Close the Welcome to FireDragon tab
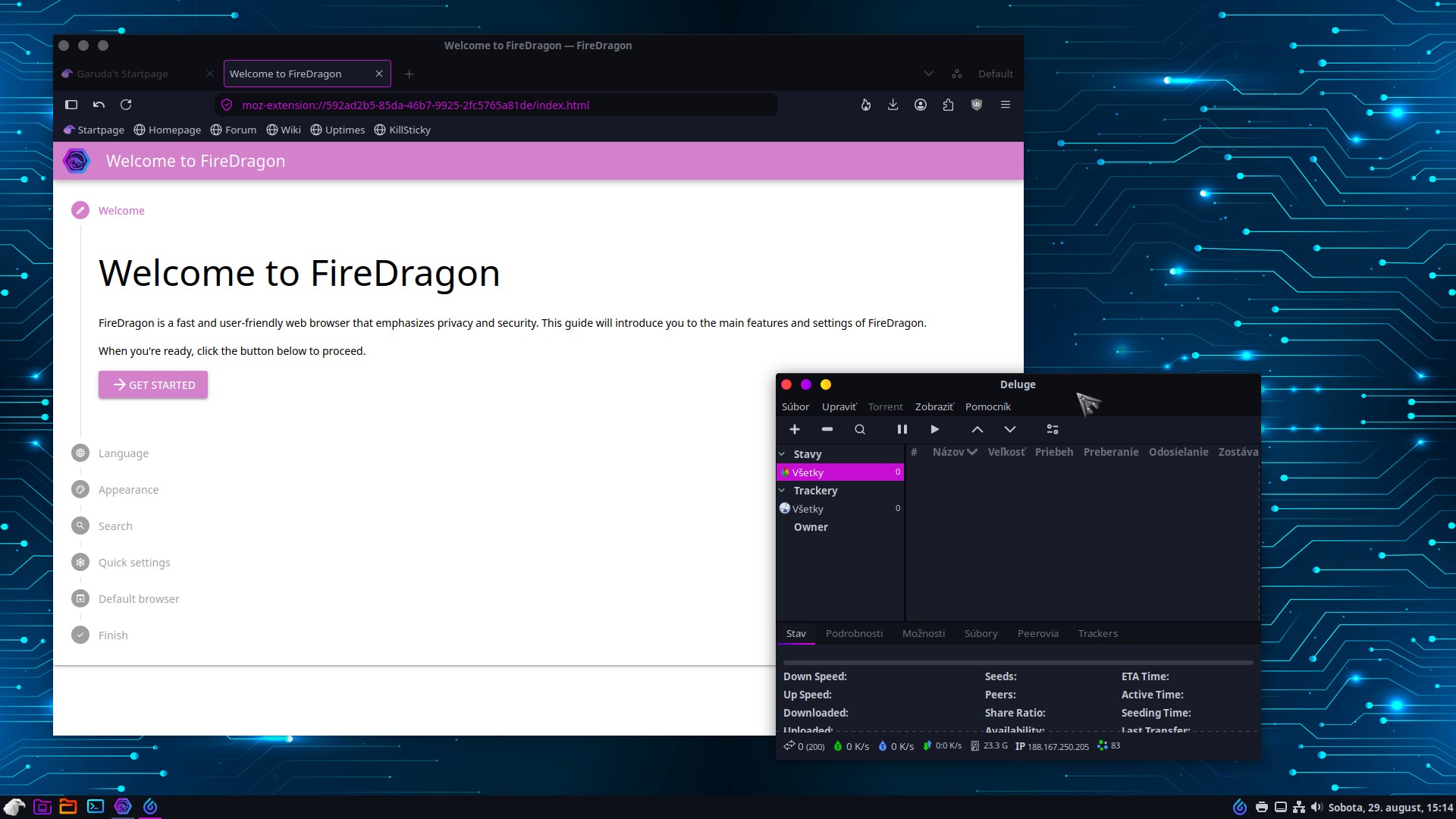Viewport: 1456px width, 819px height. click(x=379, y=74)
